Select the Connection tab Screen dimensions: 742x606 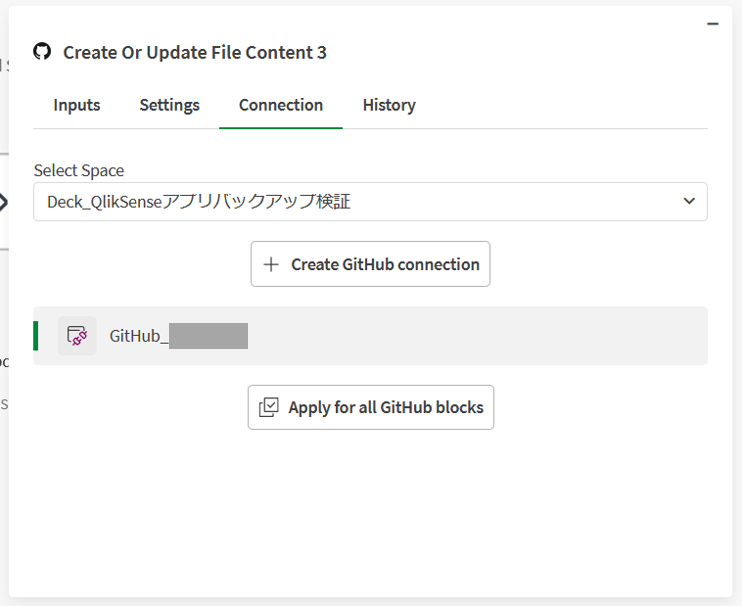coord(281,105)
